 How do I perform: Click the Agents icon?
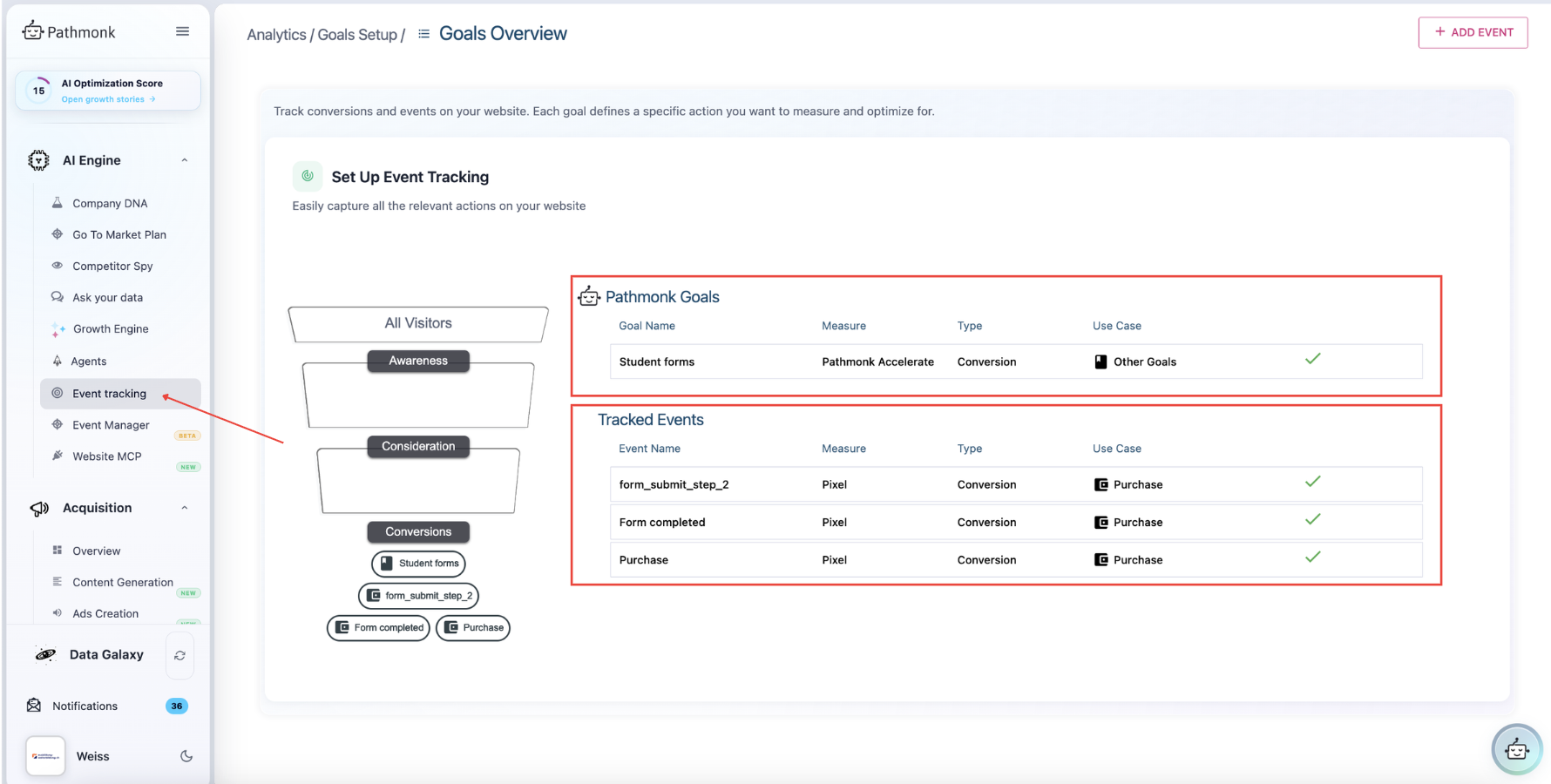58,361
